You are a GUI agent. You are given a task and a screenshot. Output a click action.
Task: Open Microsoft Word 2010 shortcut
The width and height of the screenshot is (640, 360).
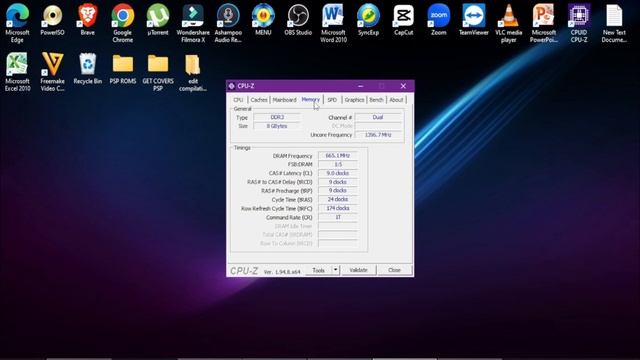[333, 22]
